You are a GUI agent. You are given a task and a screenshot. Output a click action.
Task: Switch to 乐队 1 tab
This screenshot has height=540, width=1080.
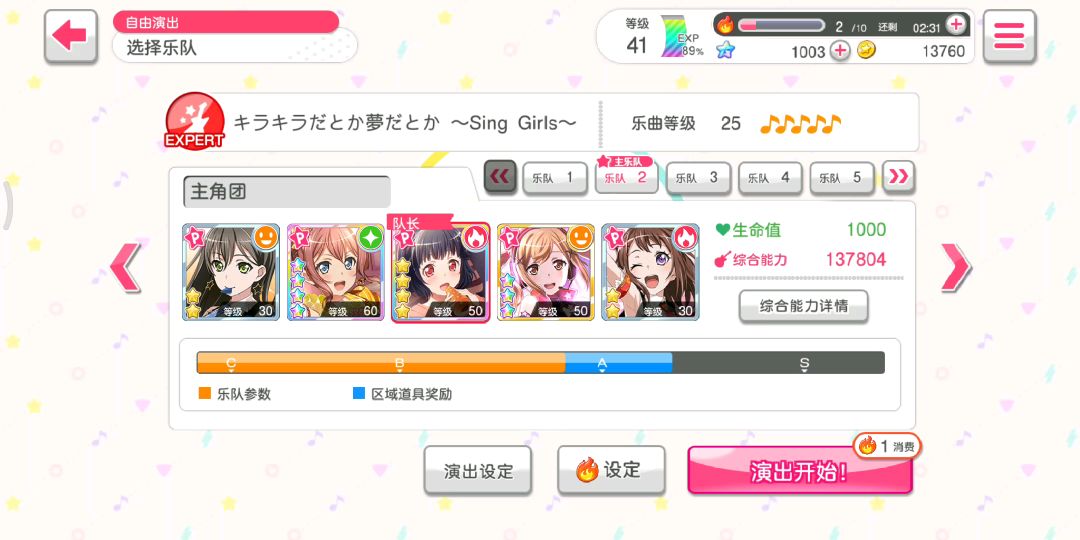click(552, 178)
